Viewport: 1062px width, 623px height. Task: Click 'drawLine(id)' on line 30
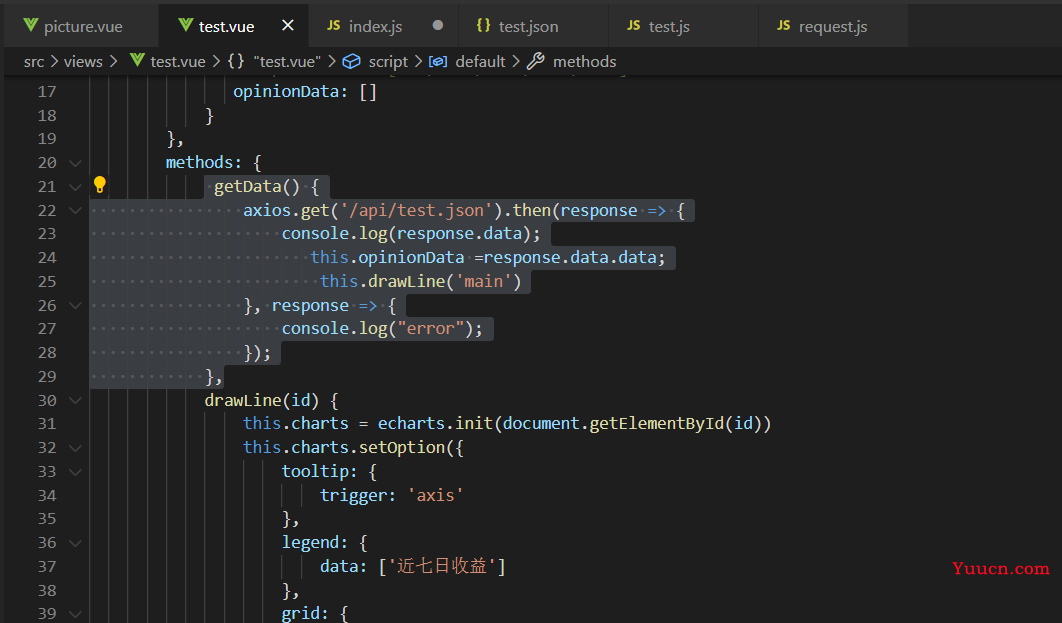click(261, 400)
